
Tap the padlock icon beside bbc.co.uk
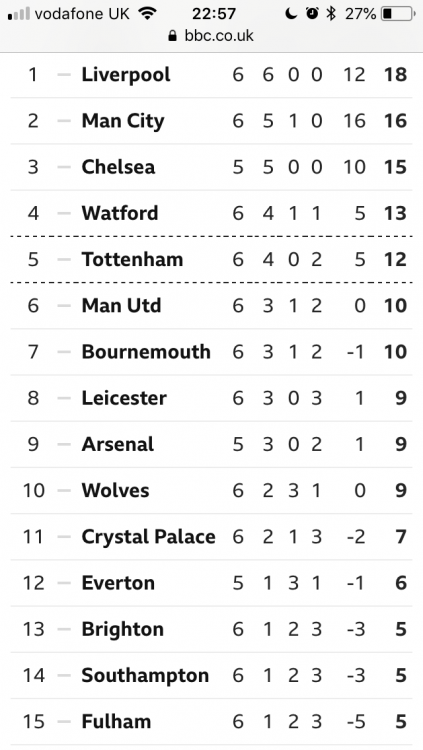pyautogui.click(x=172, y=36)
